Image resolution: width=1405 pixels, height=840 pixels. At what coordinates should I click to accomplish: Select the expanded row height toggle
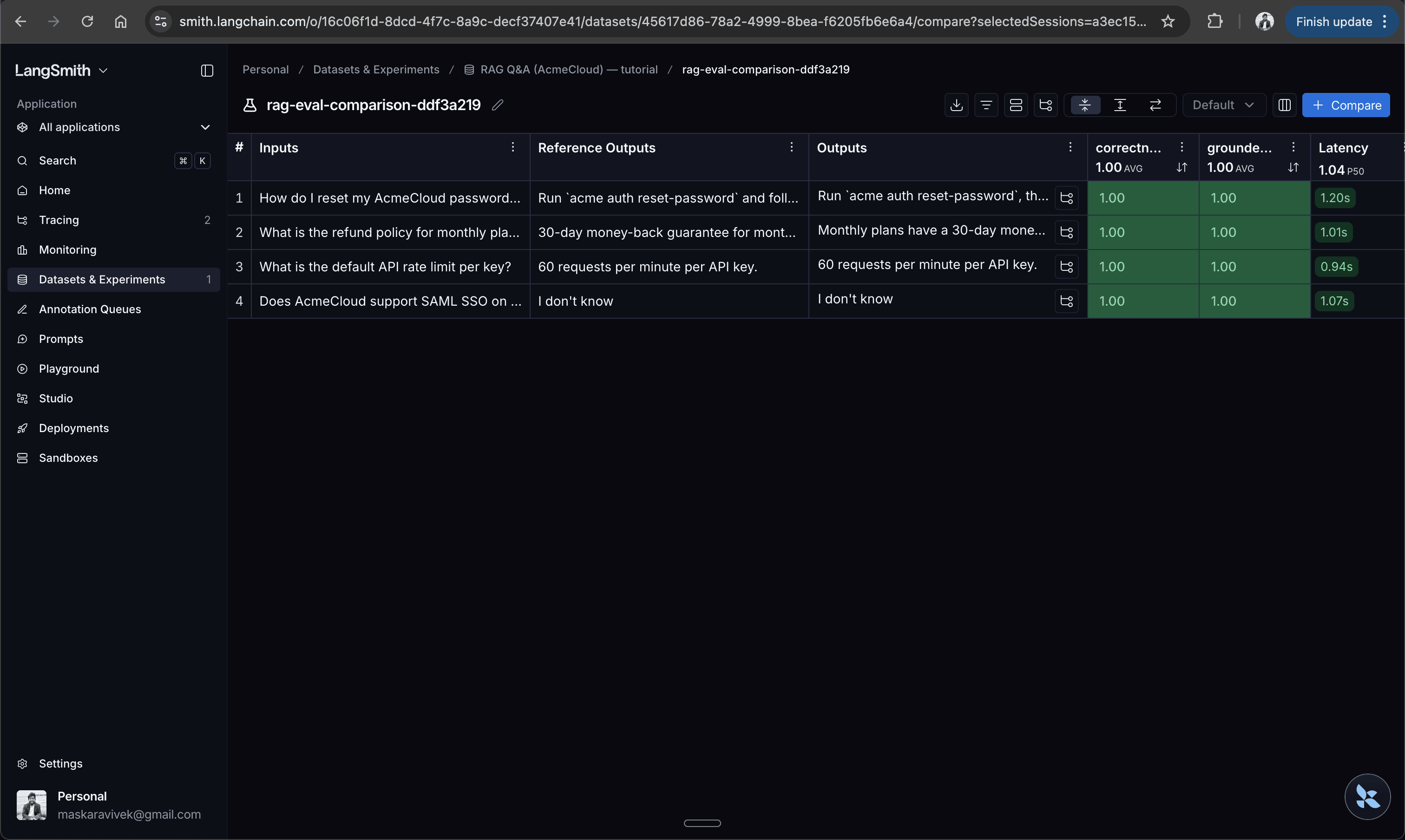point(1120,105)
